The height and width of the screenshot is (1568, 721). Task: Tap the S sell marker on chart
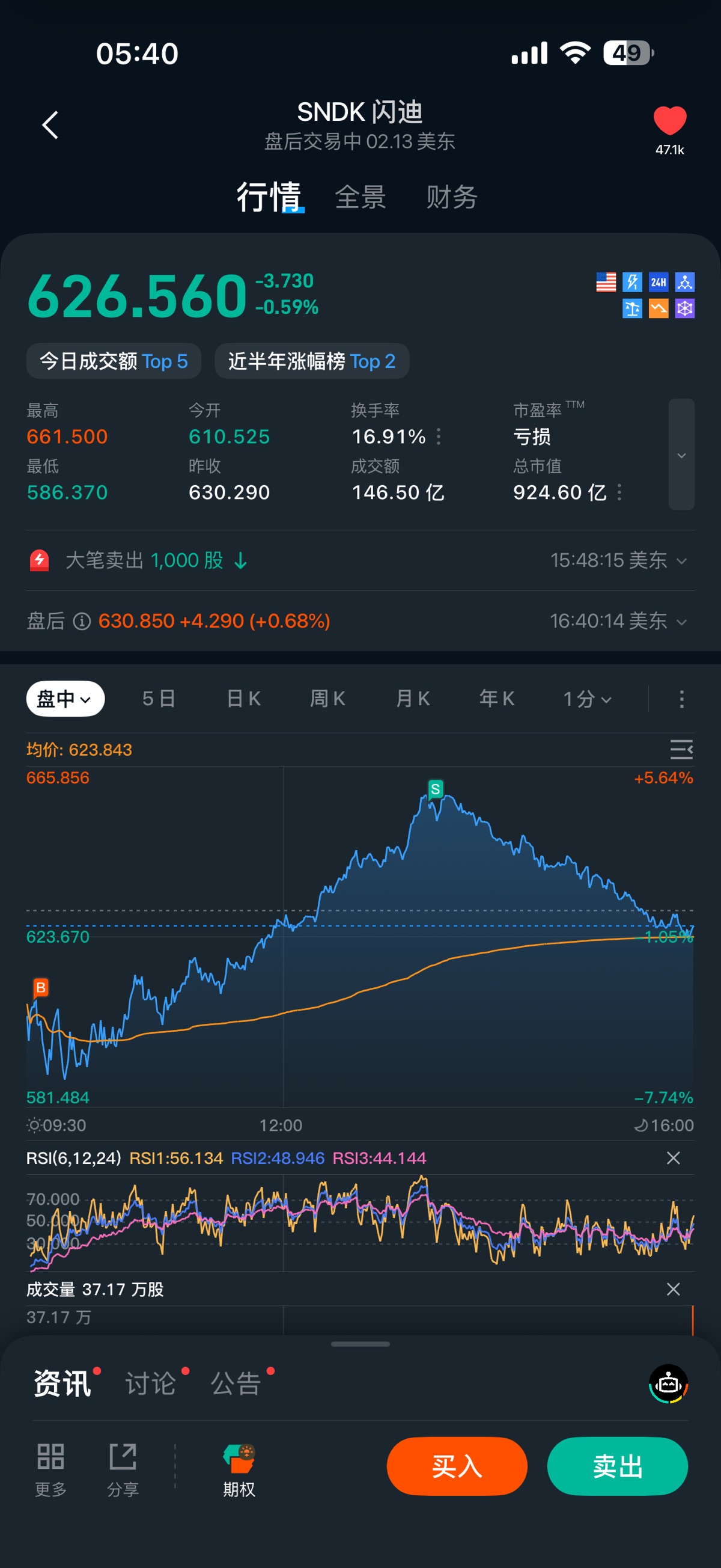[435, 789]
